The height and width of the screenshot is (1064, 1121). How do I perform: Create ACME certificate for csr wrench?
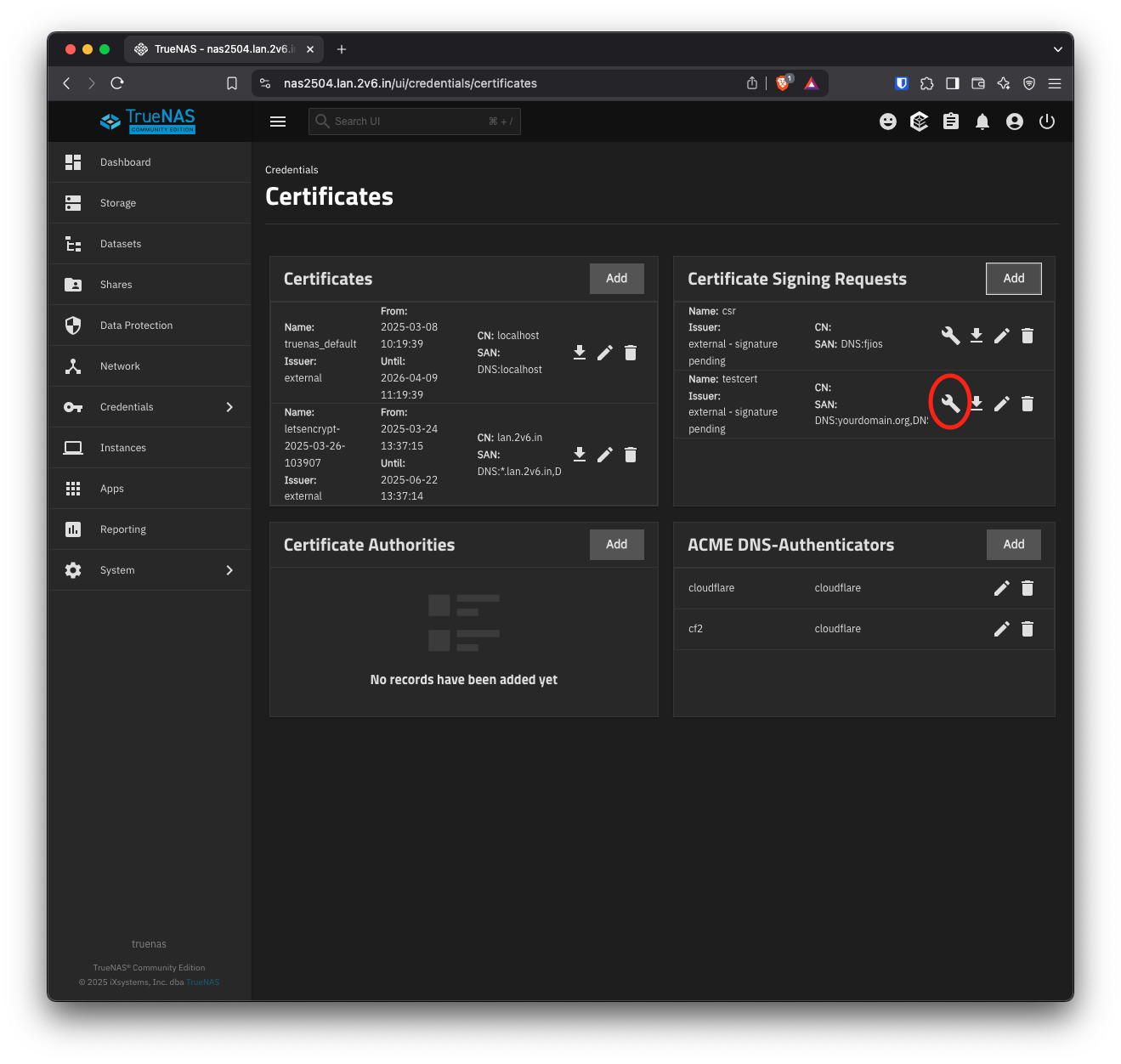coord(951,336)
